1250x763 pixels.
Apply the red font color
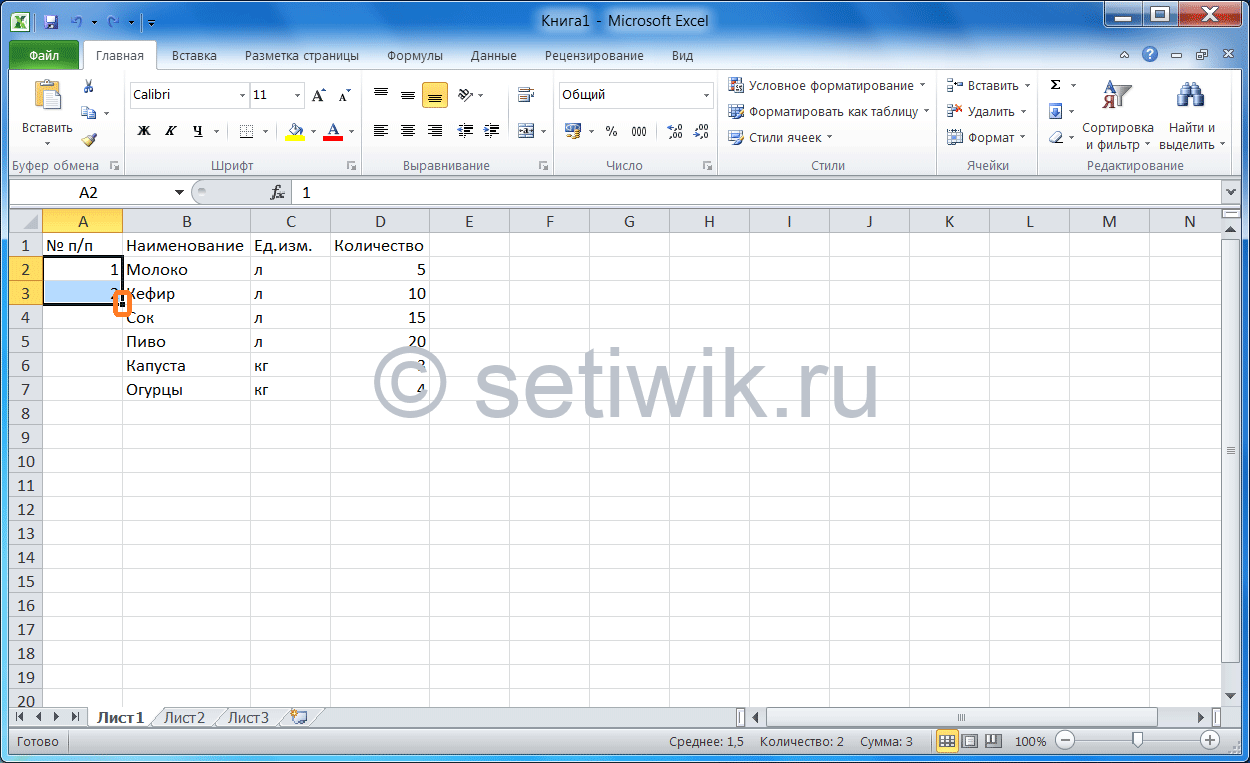(x=333, y=131)
